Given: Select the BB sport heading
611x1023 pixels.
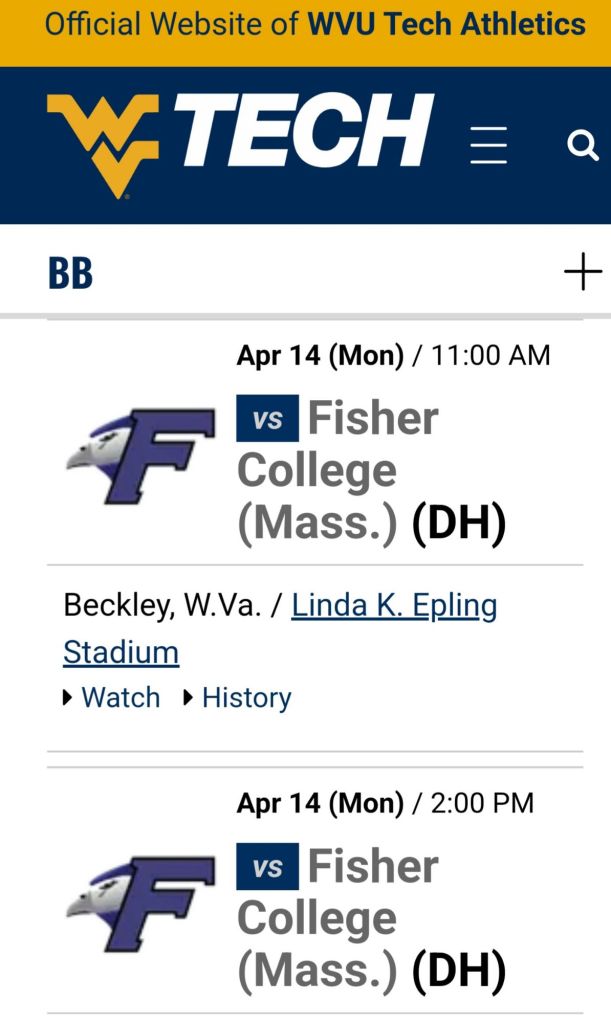Looking at the screenshot, I should click(x=70, y=273).
